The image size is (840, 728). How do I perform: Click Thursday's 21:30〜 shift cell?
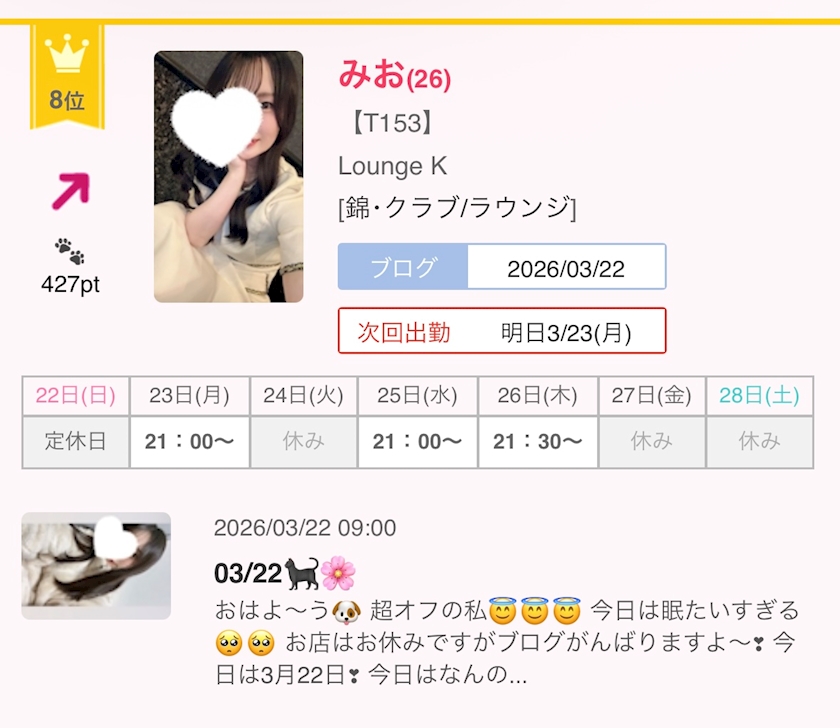[538, 442]
